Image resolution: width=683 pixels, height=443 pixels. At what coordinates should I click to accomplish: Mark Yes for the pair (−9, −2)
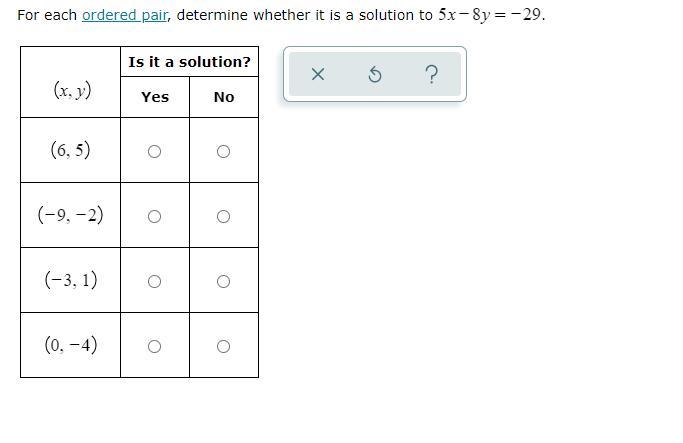154,217
